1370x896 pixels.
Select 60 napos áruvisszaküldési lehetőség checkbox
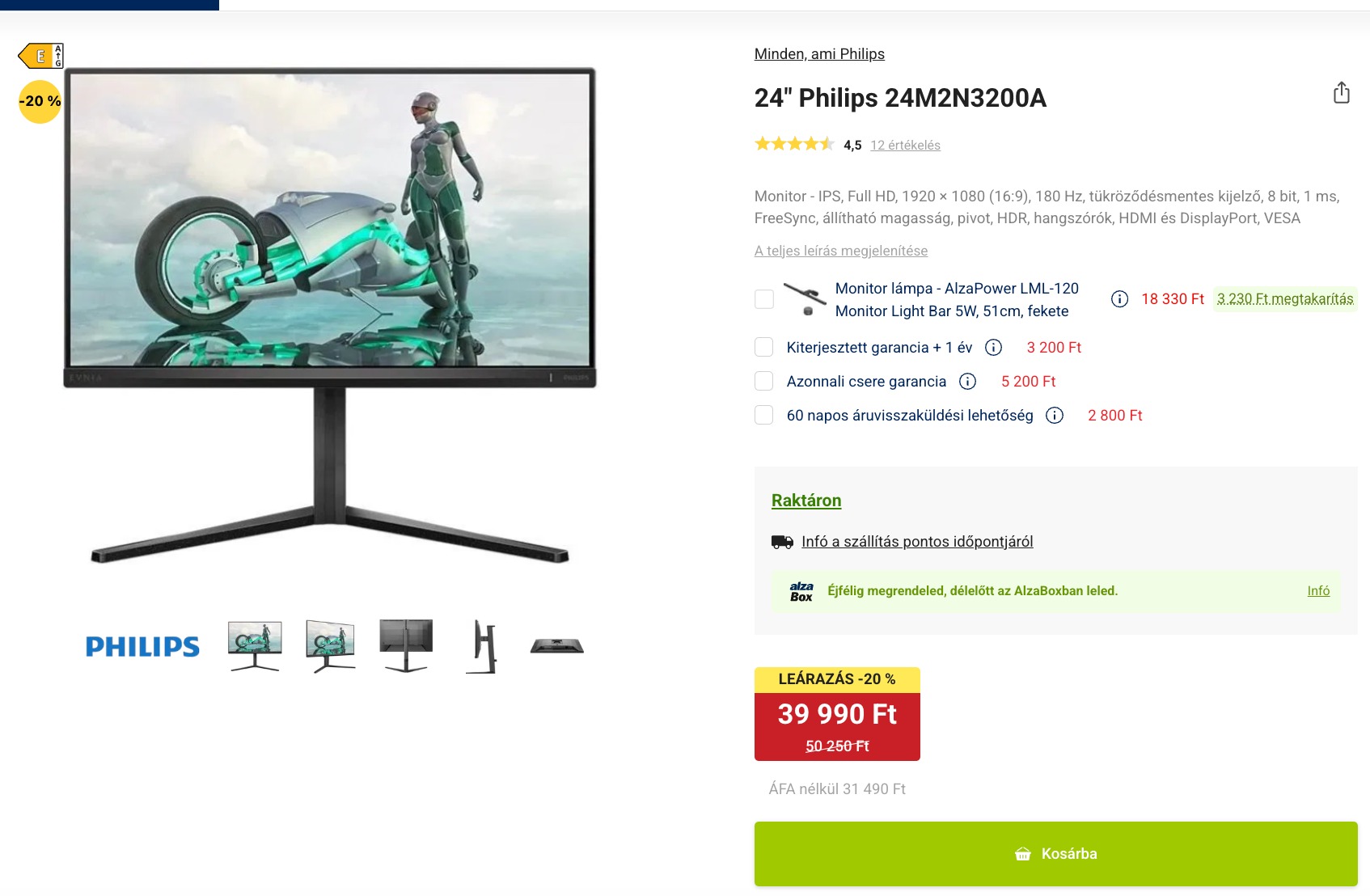coord(764,416)
